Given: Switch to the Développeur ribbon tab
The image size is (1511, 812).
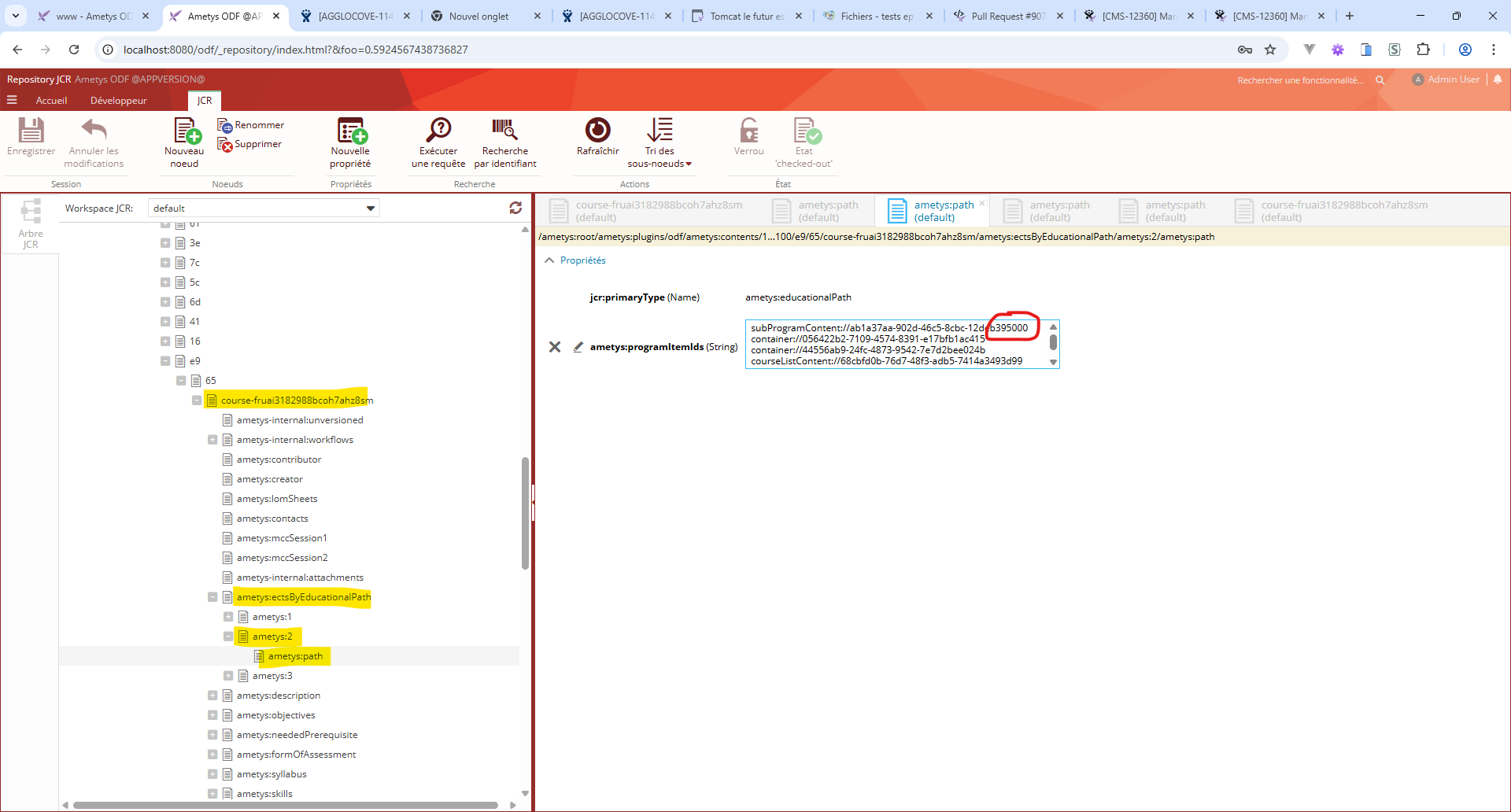Looking at the screenshot, I should (118, 101).
